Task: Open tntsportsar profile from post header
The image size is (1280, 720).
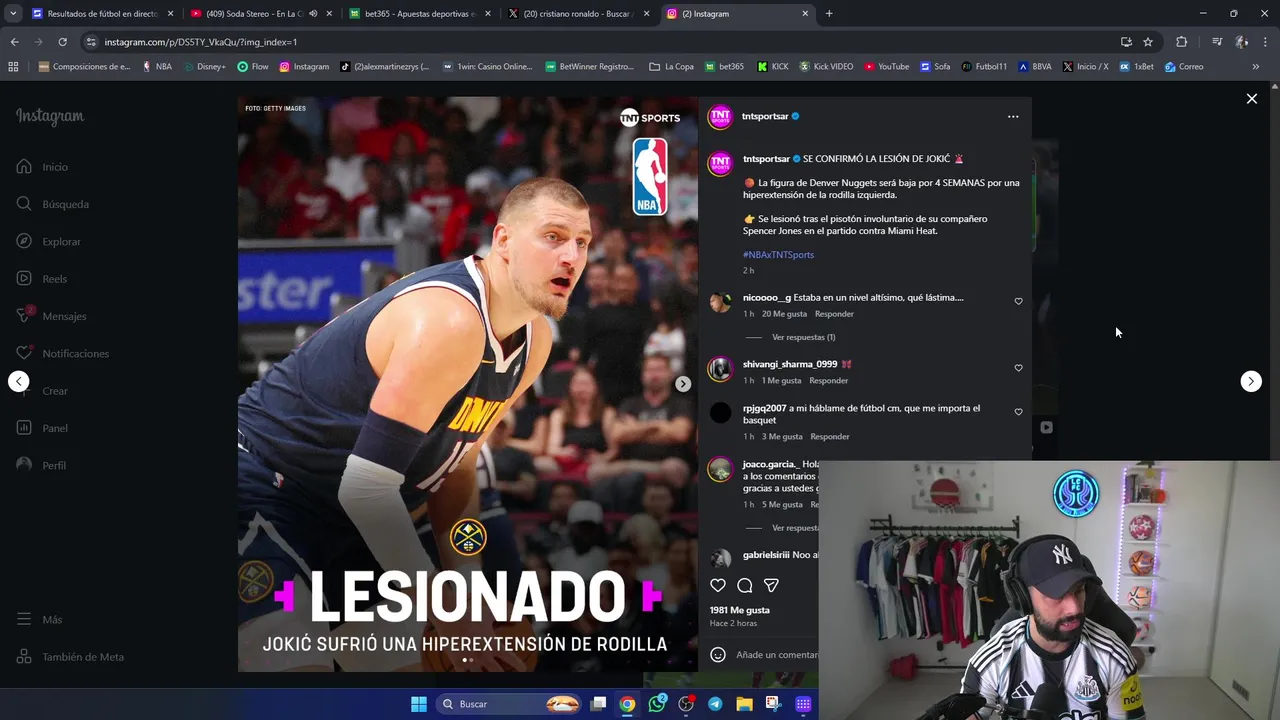Action: tap(765, 116)
